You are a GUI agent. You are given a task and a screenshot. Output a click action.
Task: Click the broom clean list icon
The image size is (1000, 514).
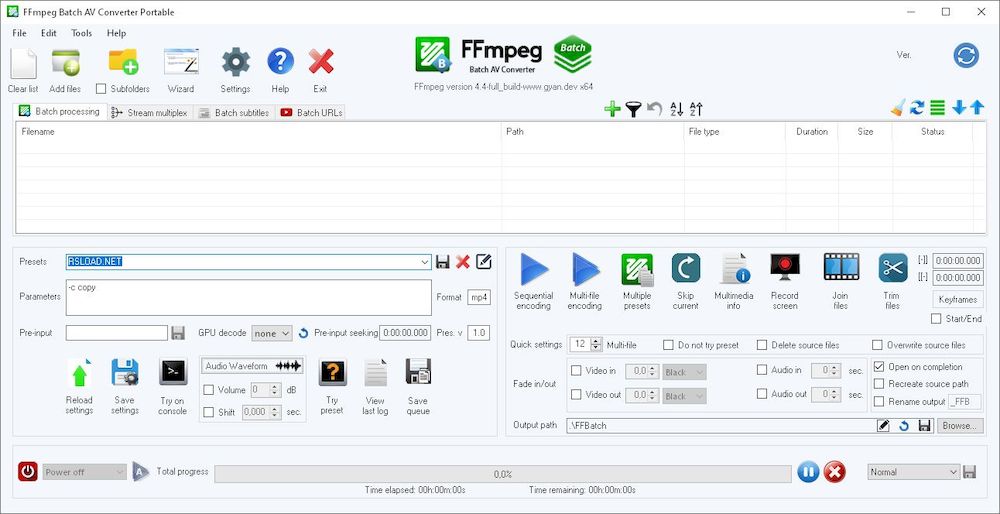click(898, 108)
